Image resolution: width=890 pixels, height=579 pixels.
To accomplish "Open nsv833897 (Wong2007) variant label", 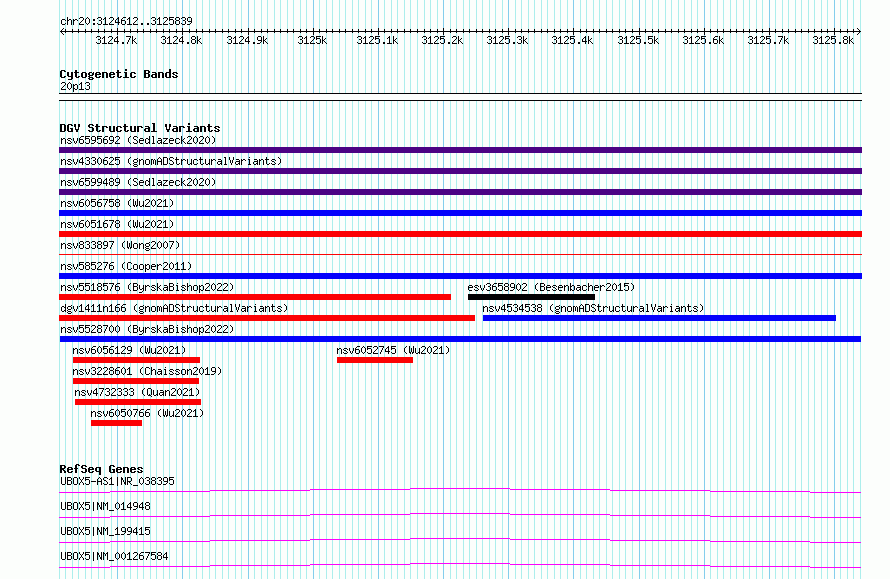I will click(x=120, y=245).
